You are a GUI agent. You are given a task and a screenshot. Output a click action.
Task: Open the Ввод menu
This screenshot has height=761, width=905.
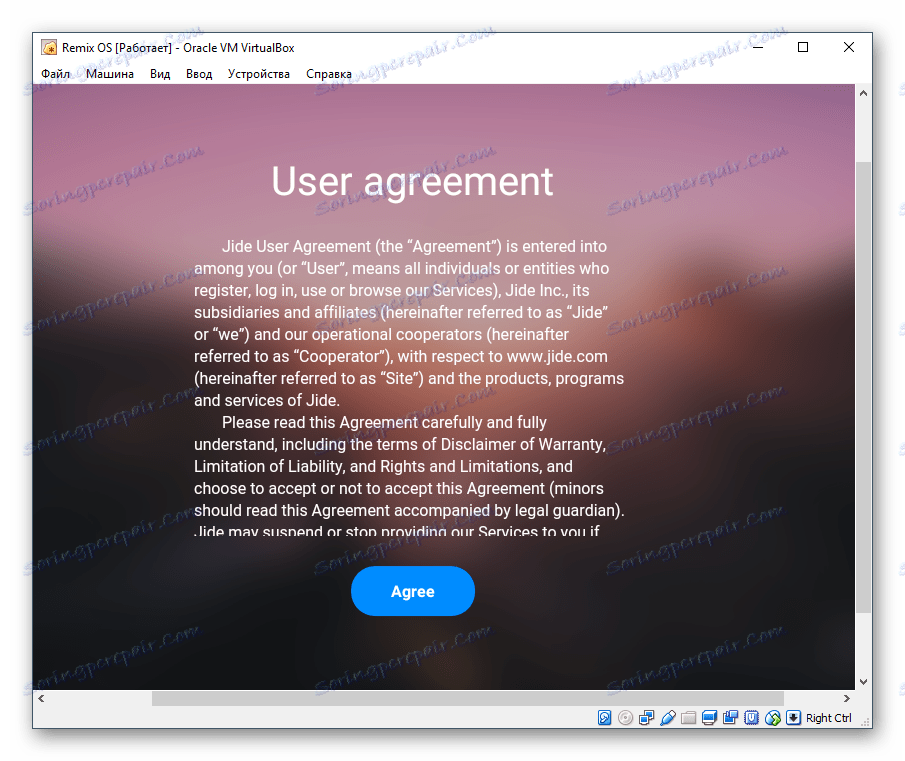point(199,74)
